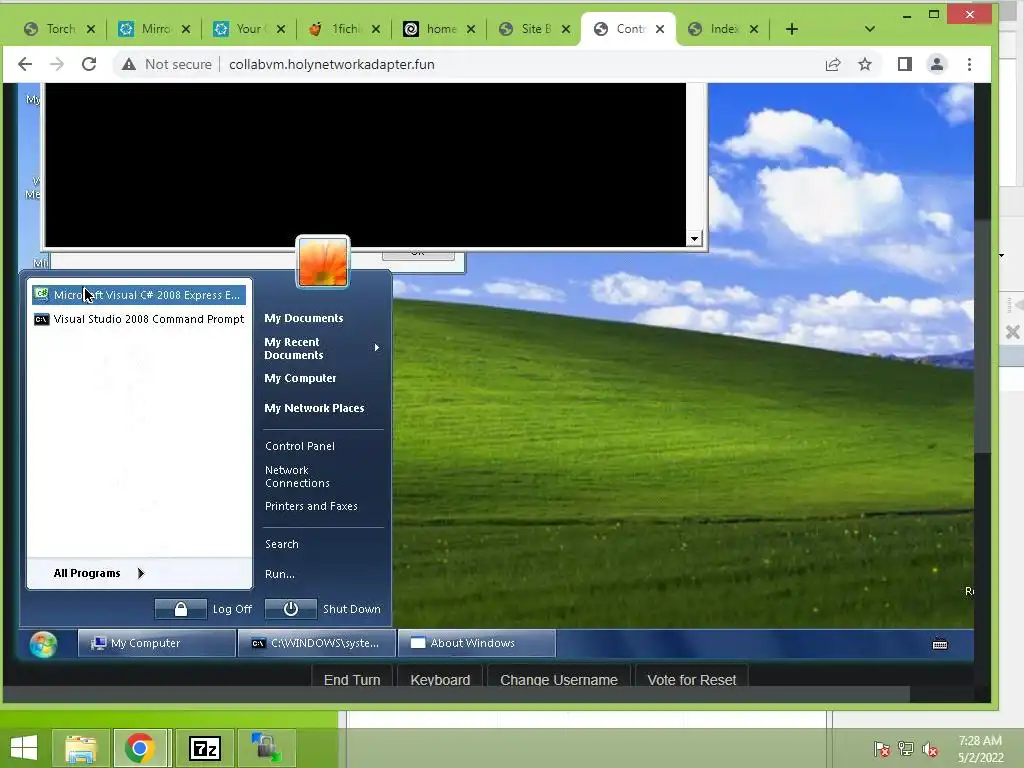Expand All Programs list
1024x768 pixels.
[x=99, y=573]
